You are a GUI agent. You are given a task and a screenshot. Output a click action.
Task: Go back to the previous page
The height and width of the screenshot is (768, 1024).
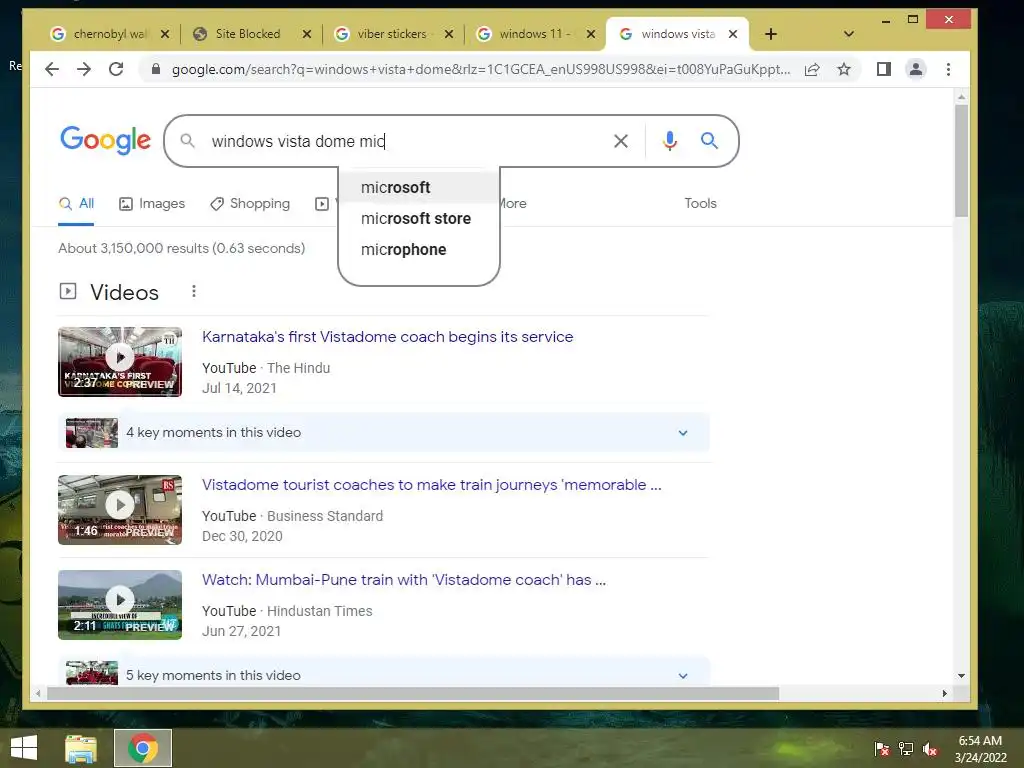(52, 69)
